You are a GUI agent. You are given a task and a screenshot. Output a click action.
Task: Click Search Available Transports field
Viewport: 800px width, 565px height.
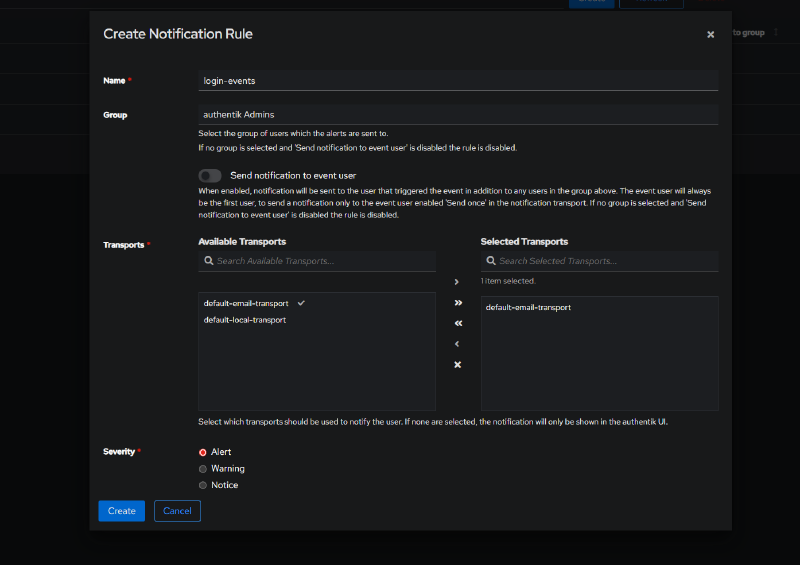pyautogui.click(x=317, y=261)
